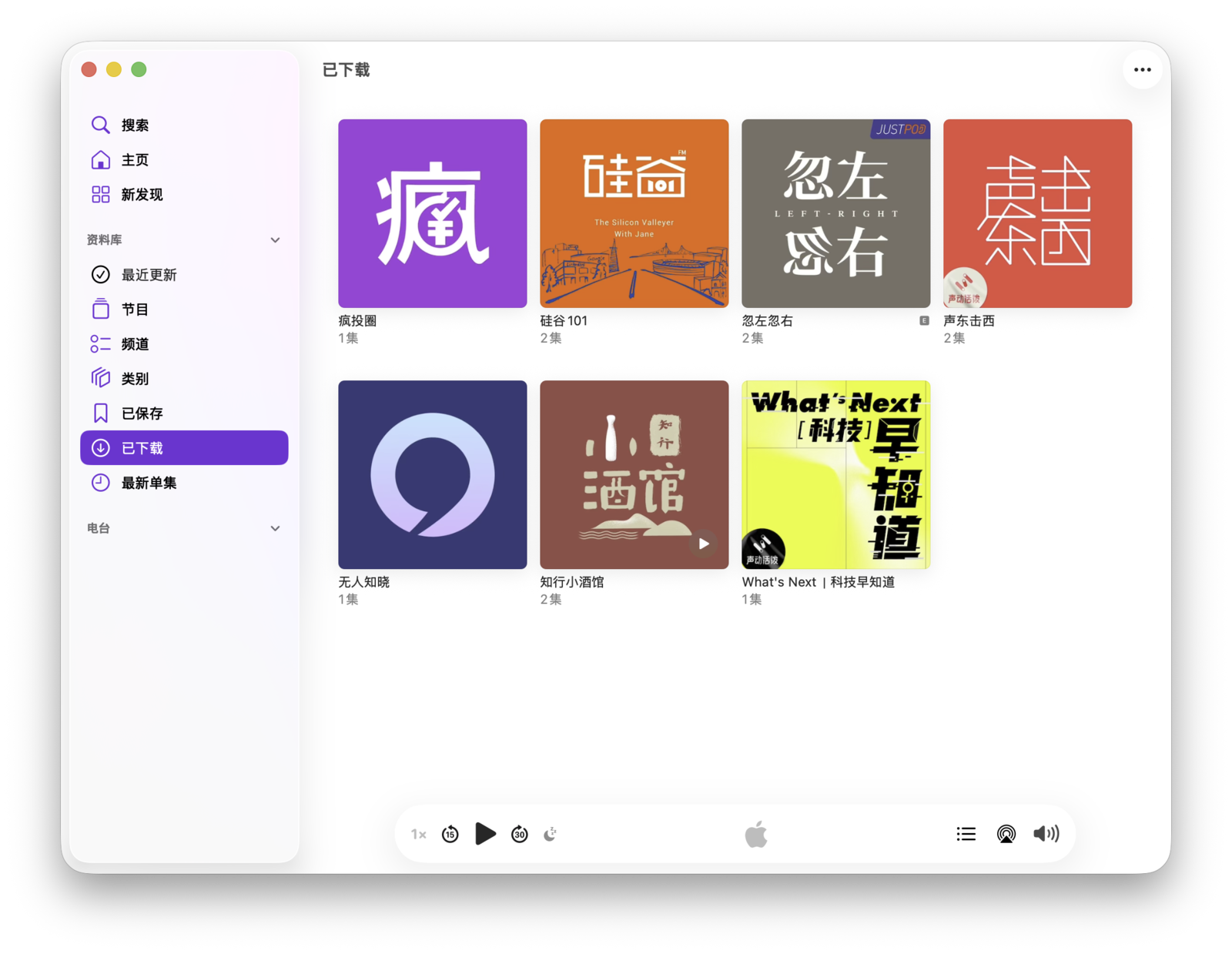This screenshot has width=1232, height=954.
Task: Open the 硅谷101 podcast cover
Action: pos(634,213)
